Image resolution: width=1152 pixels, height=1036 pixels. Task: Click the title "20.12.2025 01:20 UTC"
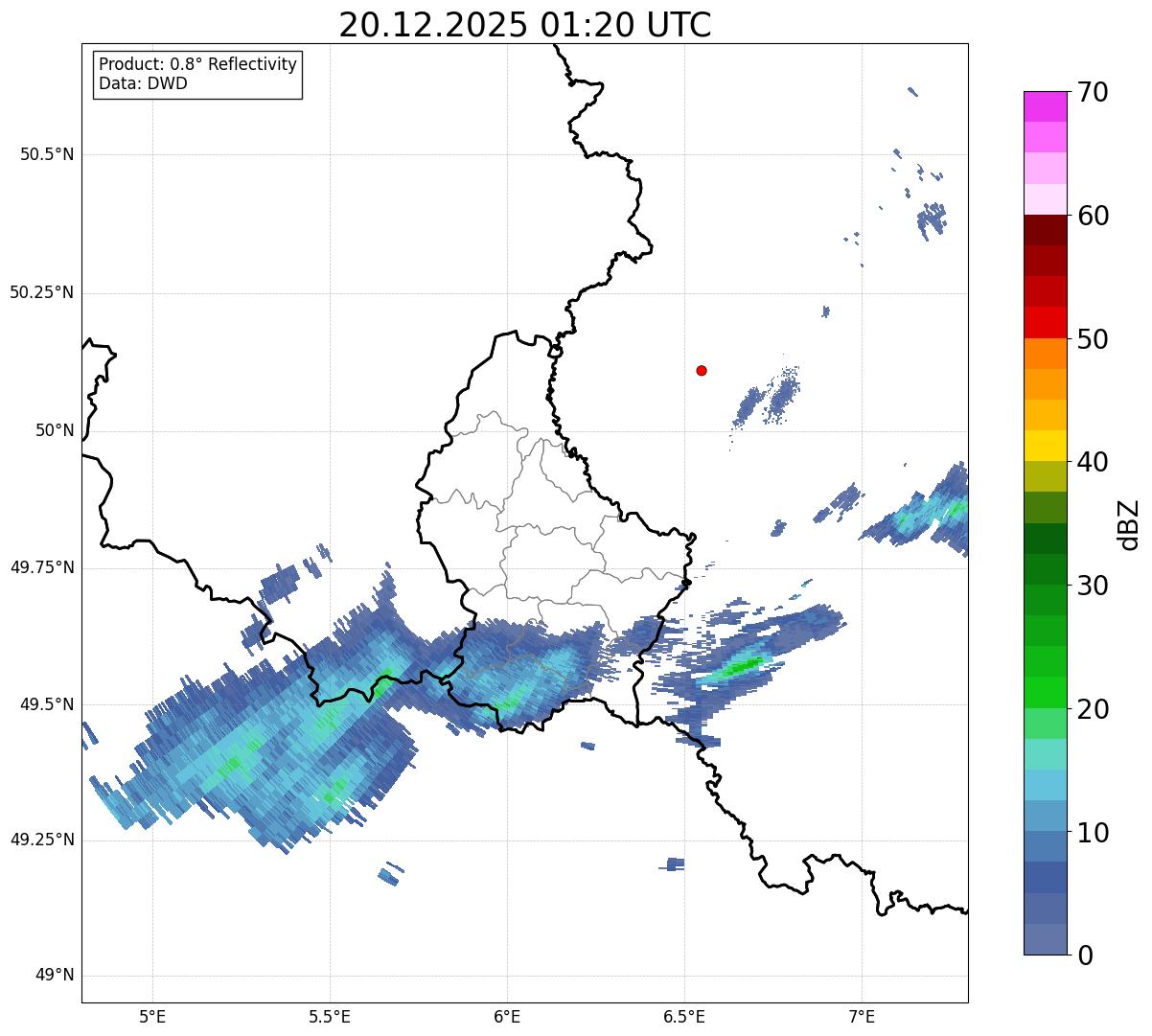(x=525, y=25)
